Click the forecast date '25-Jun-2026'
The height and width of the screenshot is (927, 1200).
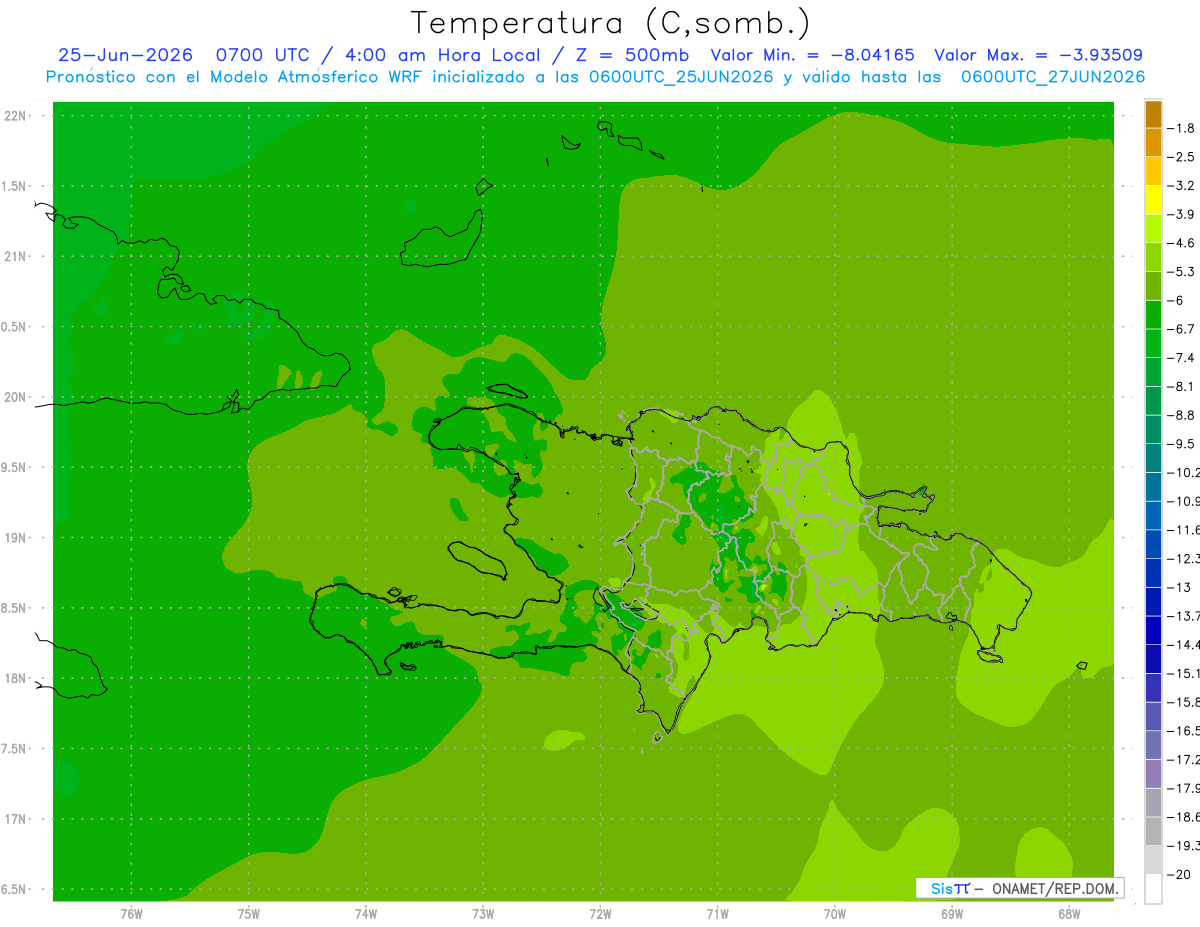(125, 55)
